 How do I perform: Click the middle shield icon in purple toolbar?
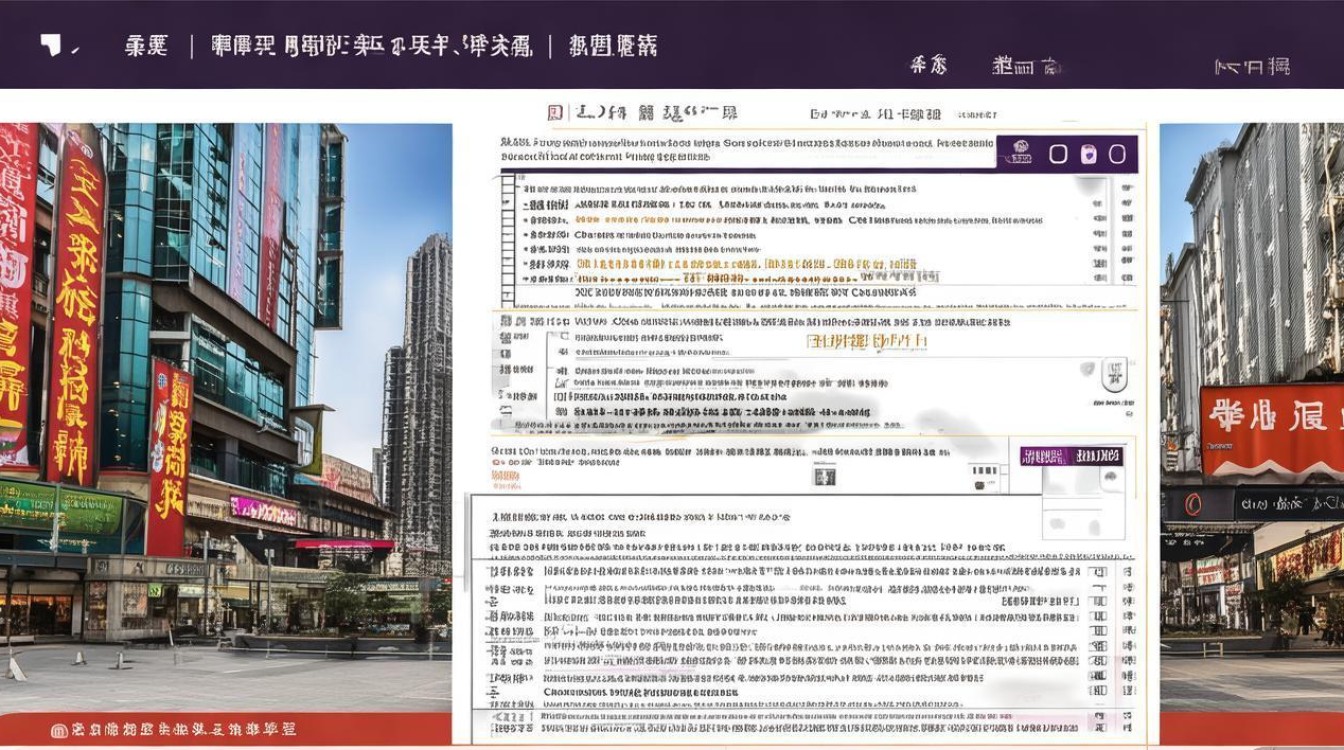1089,154
